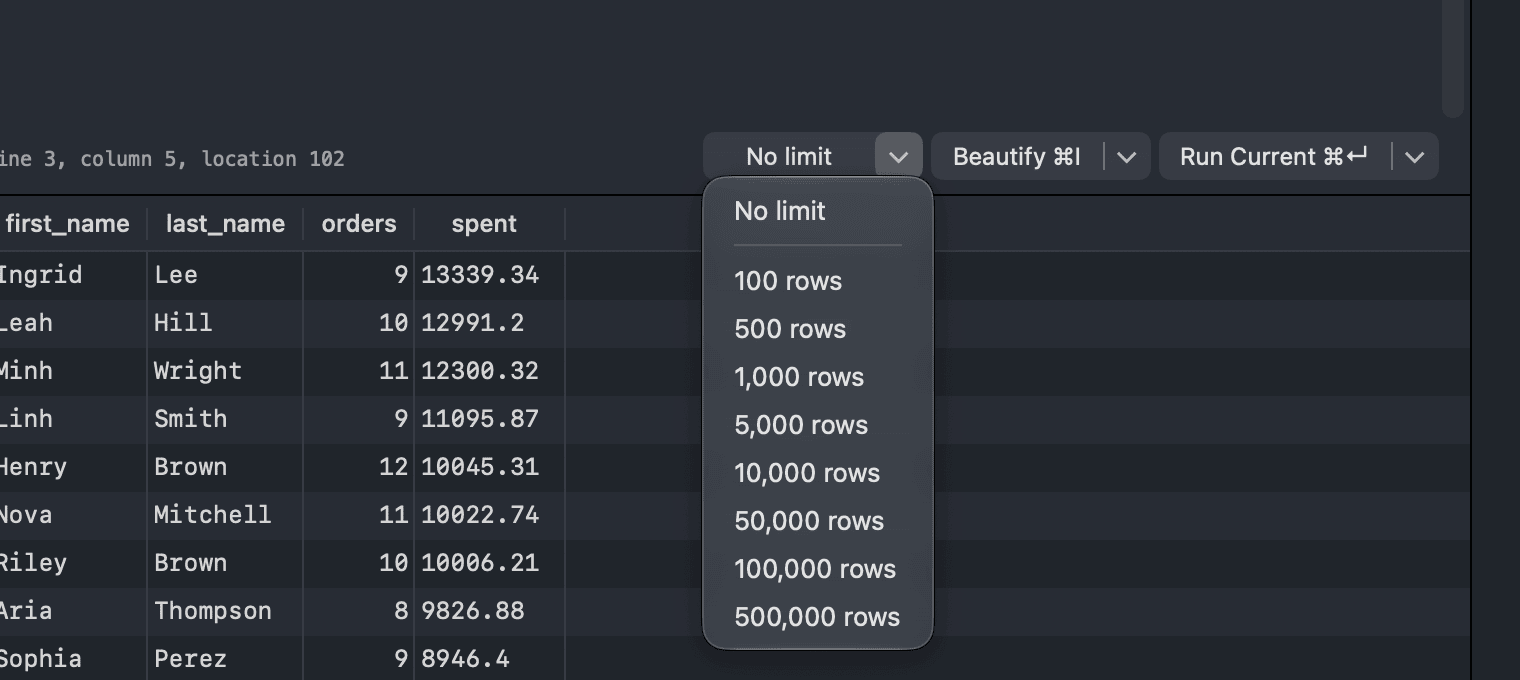Select the Ingrid first name cell
This screenshot has height=680, width=1520.
[73, 275]
